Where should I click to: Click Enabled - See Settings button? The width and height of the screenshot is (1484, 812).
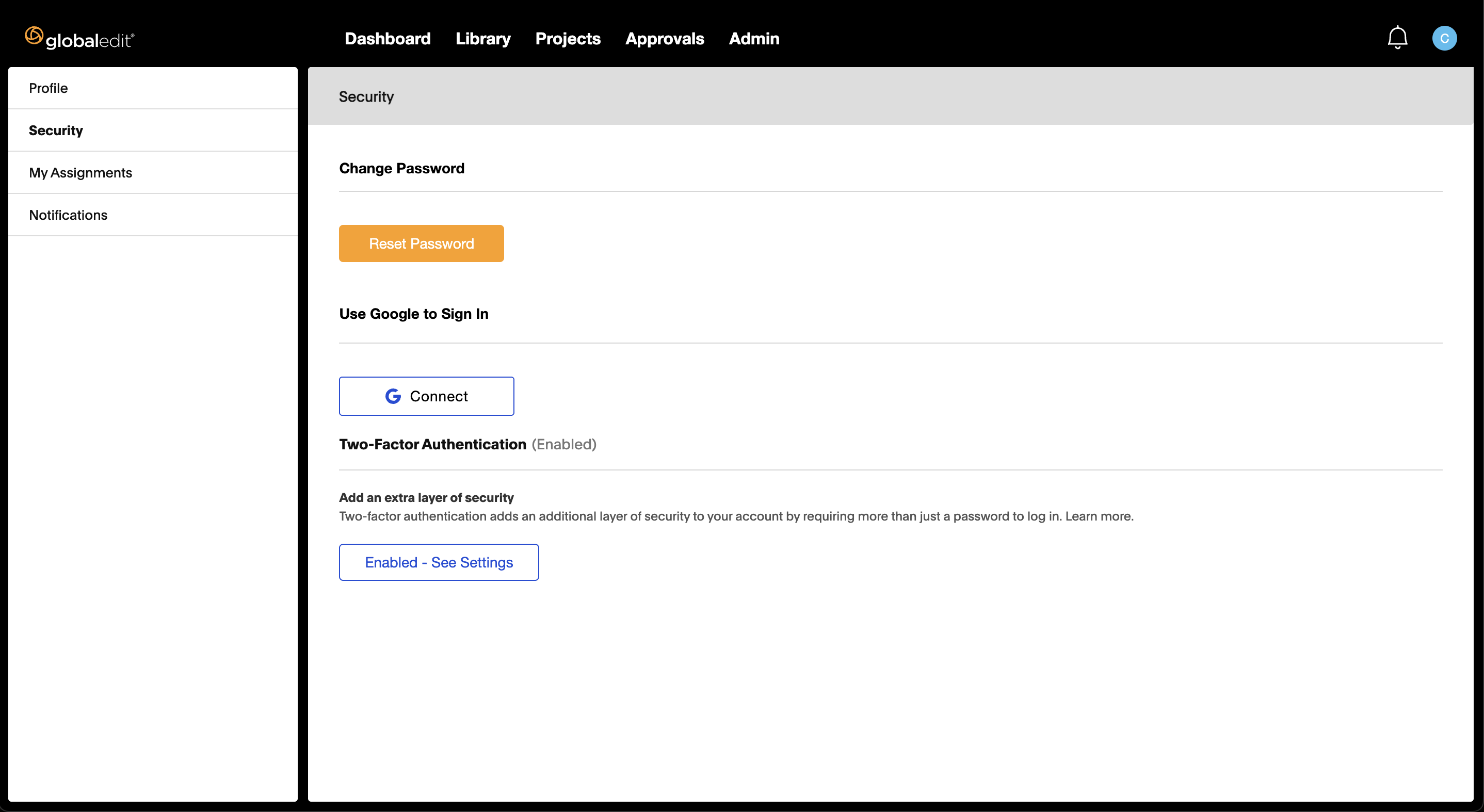pos(439,562)
